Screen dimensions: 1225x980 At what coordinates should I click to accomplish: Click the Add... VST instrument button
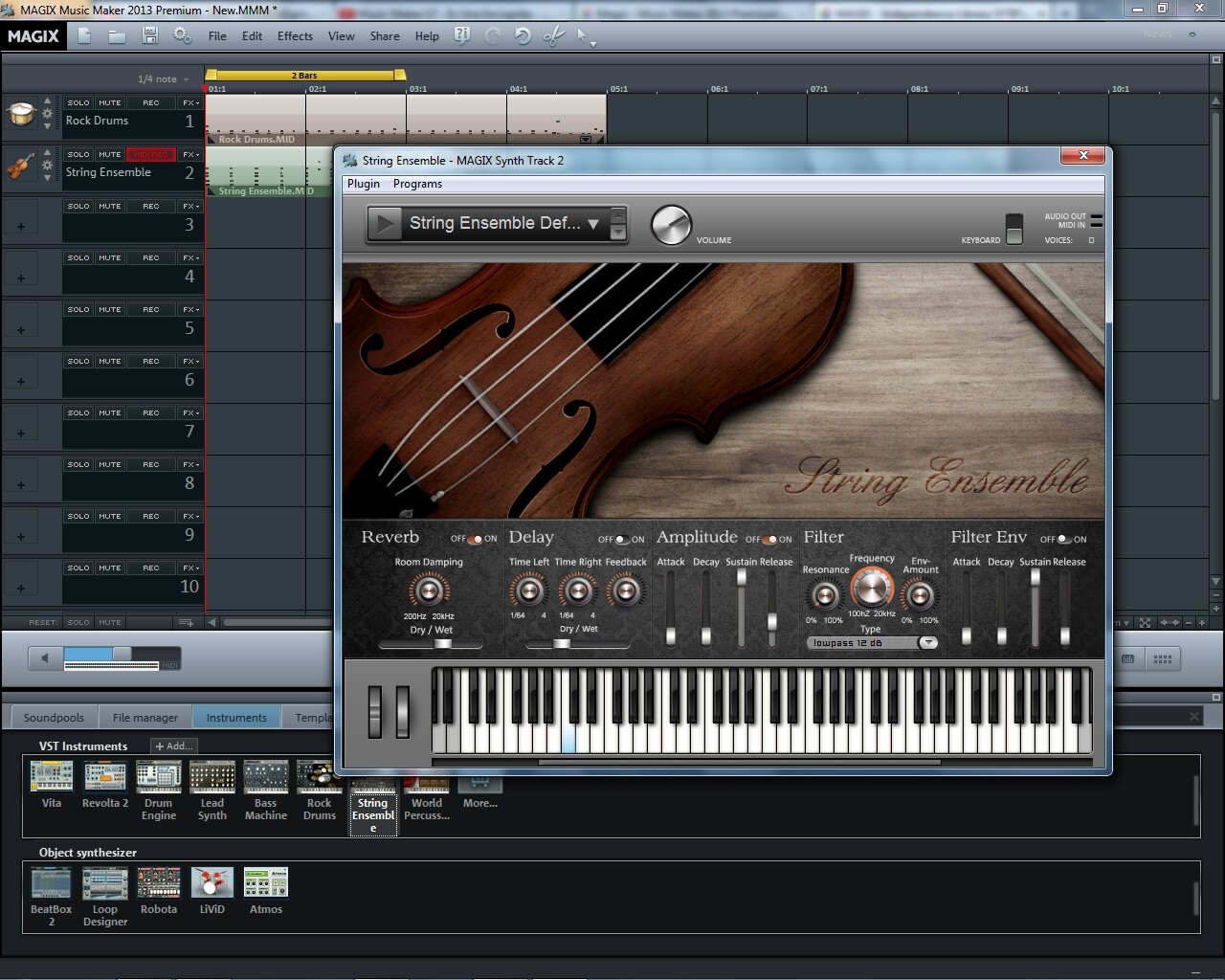point(174,746)
